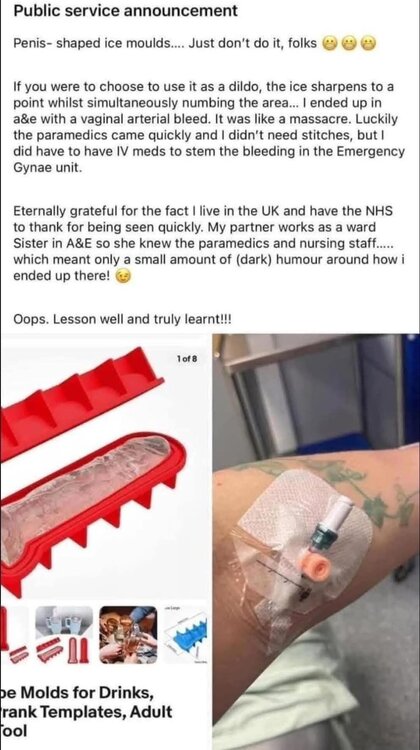This screenshot has width=420, height=750.
Task: Click the first grimacing emoji
Action: click(x=329, y=44)
